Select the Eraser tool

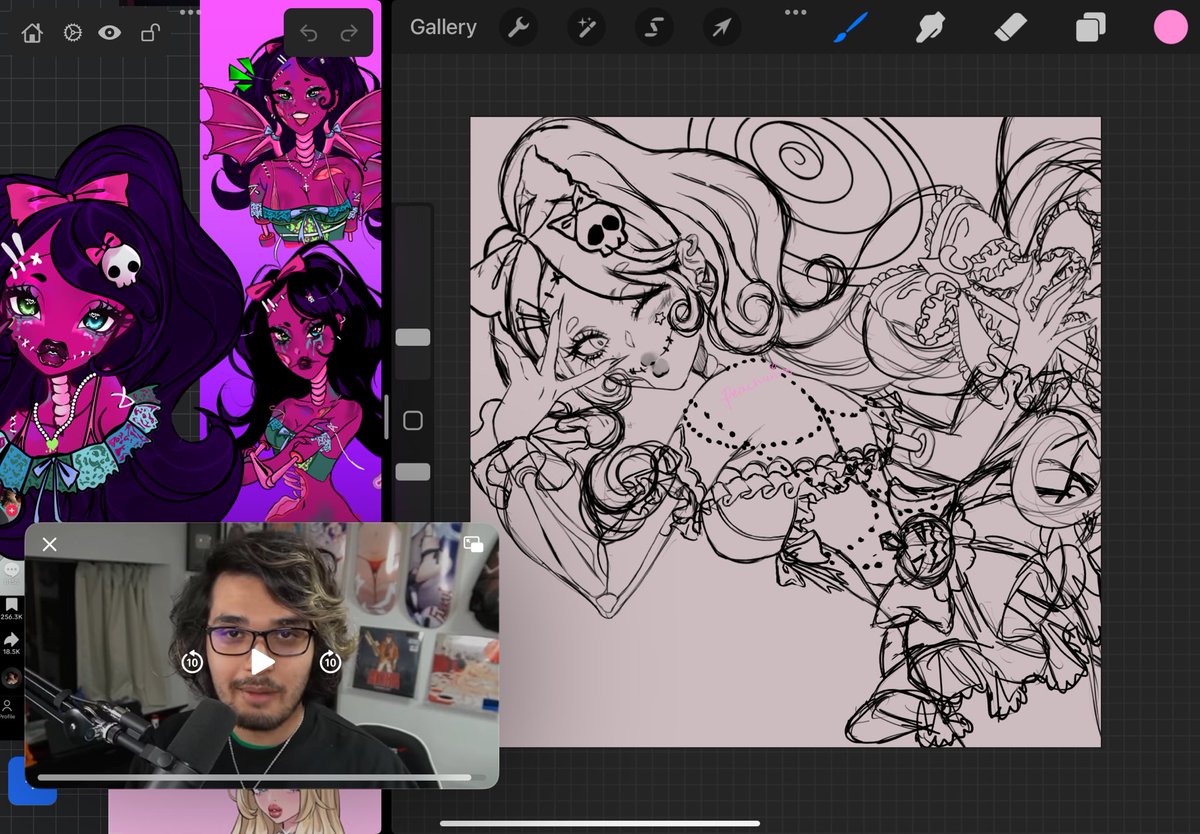pyautogui.click(x=1011, y=27)
